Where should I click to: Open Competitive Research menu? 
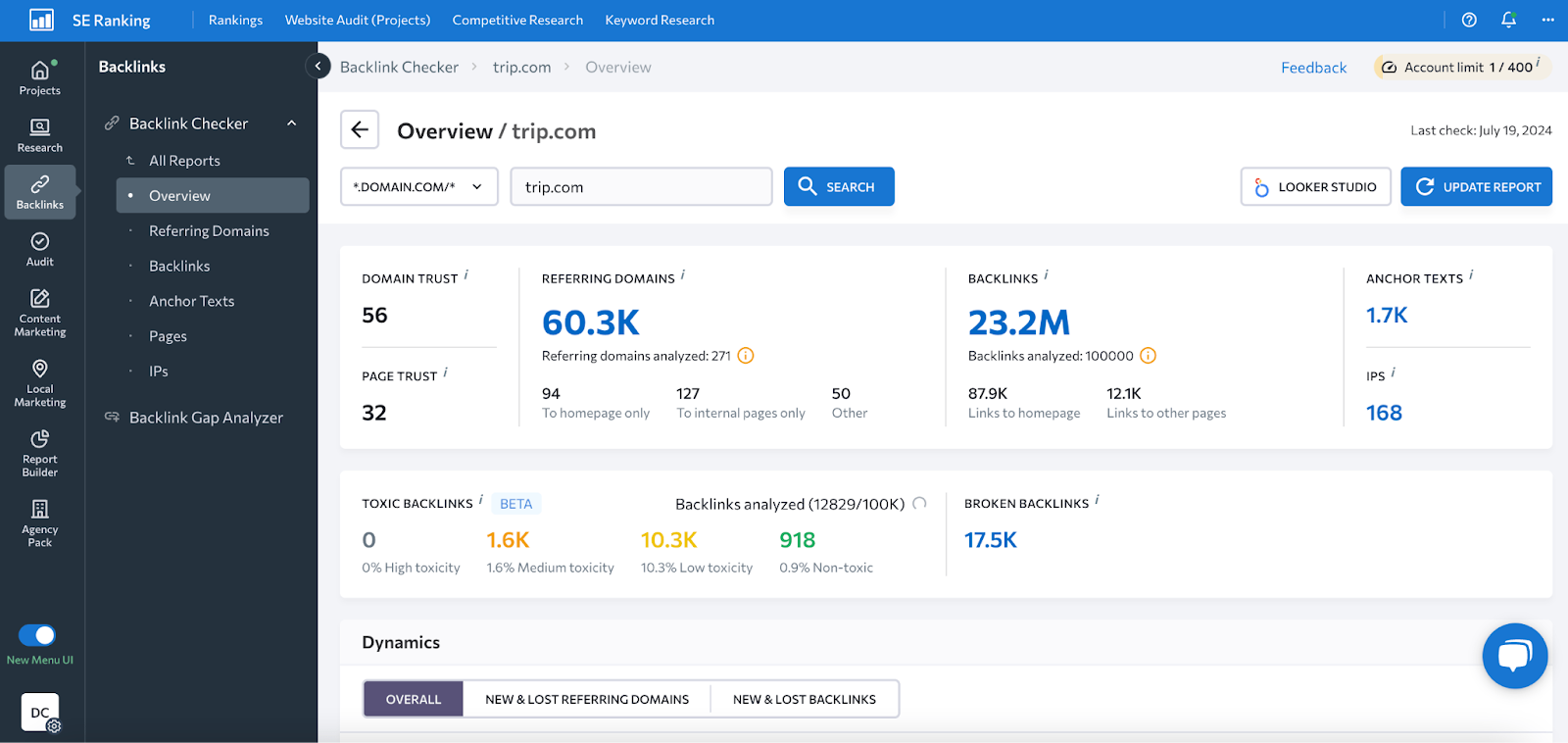click(x=517, y=20)
